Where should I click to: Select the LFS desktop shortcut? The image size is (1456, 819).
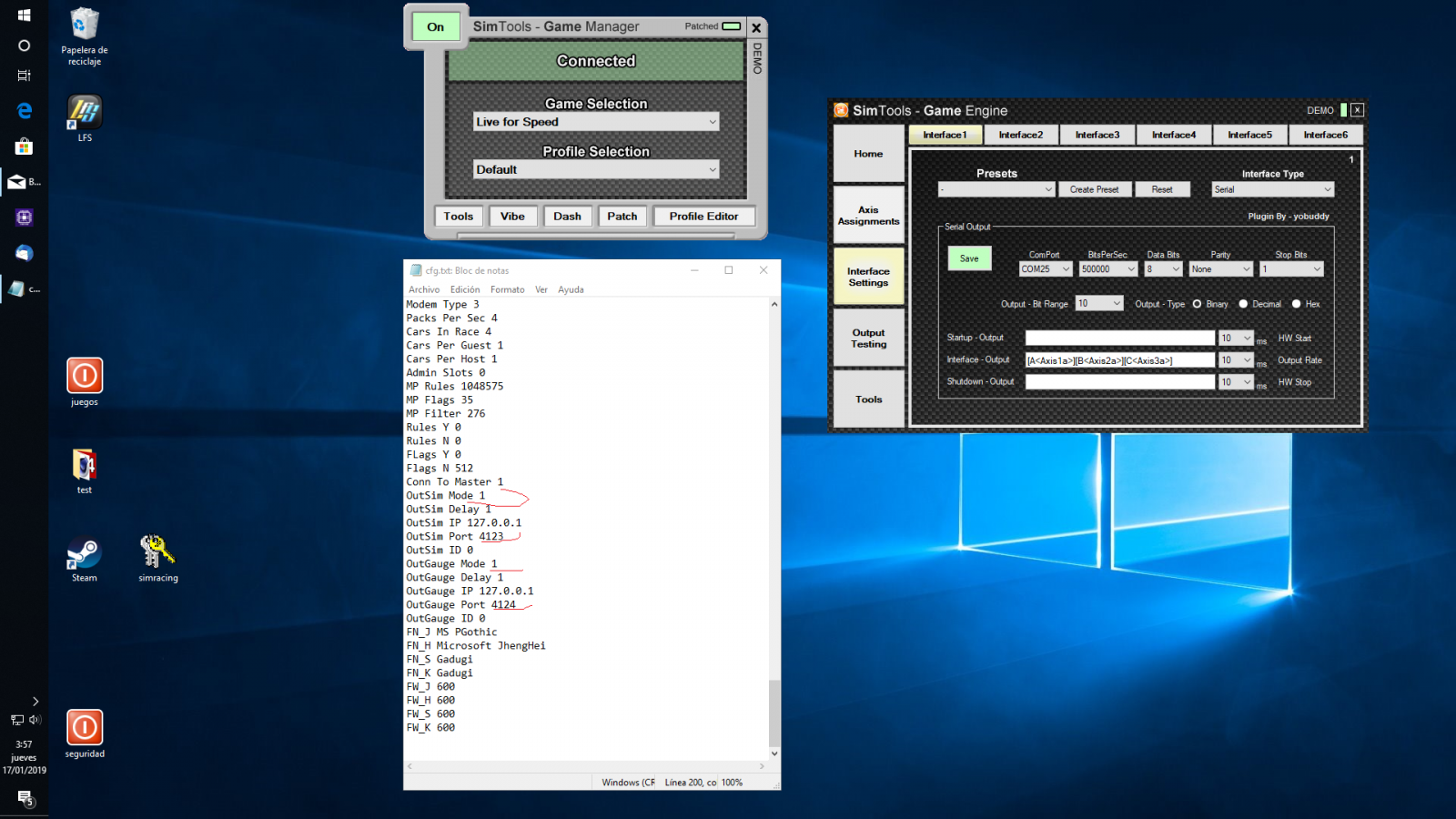[x=85, y=118]
